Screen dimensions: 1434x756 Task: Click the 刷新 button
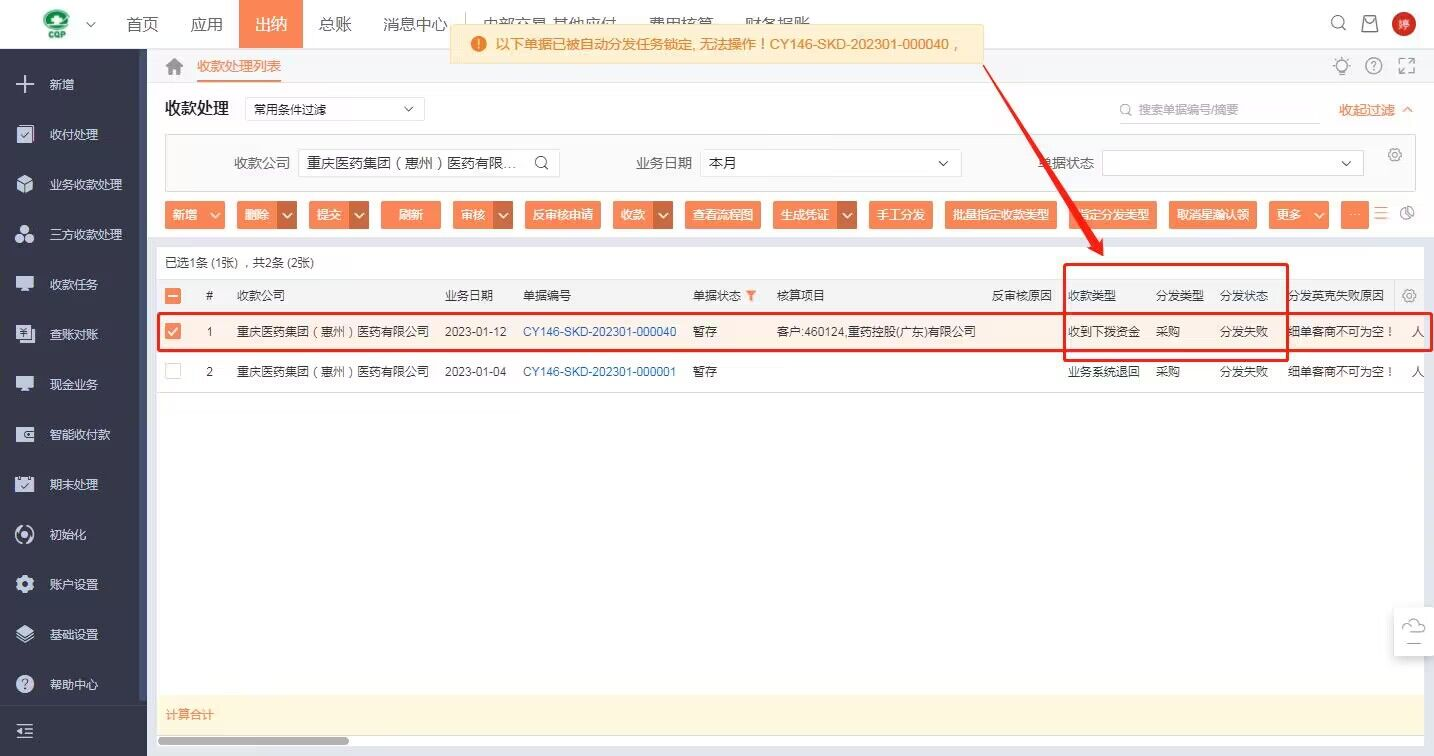(x=411, y=215)
